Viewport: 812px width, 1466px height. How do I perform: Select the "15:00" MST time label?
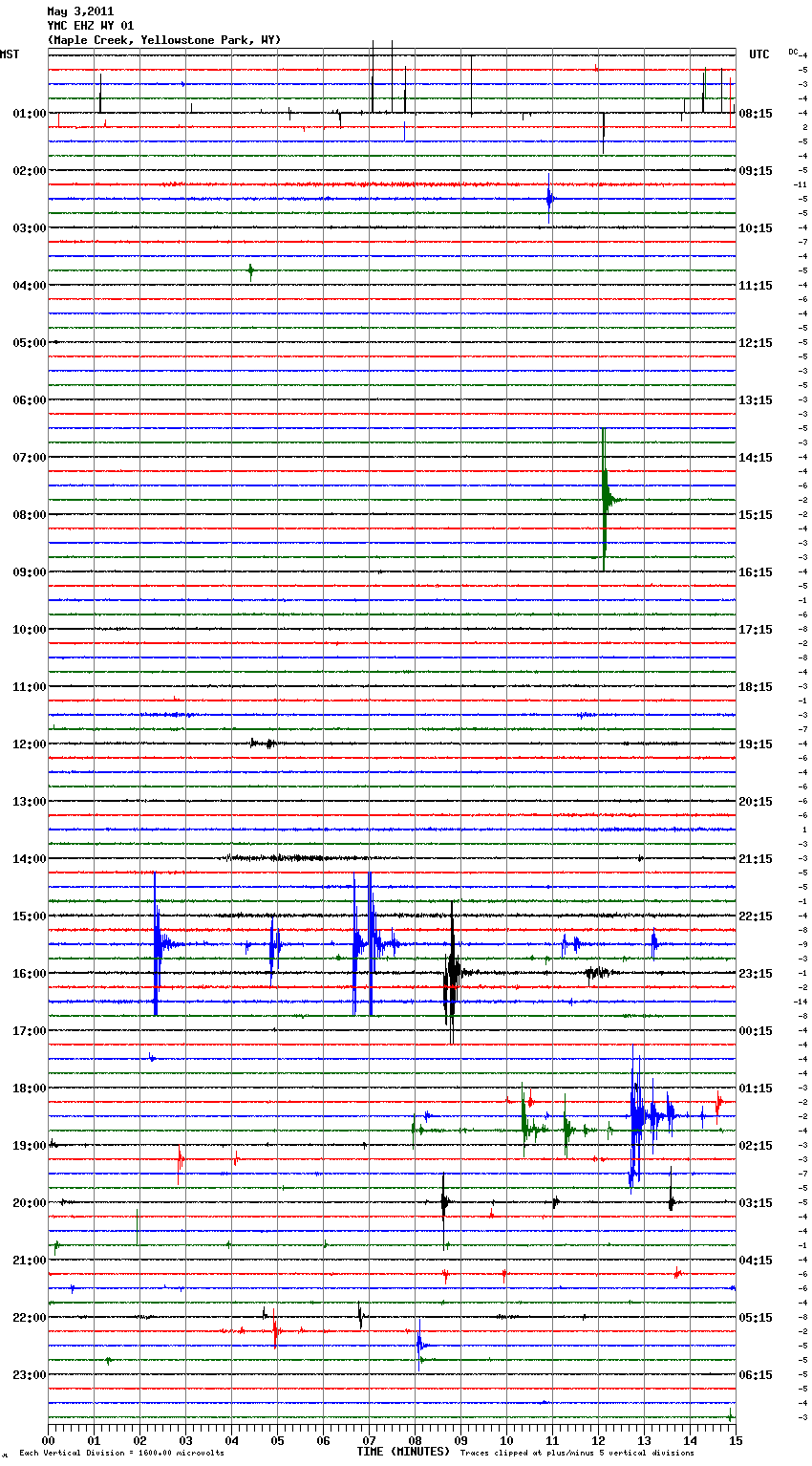pos(30,916)
